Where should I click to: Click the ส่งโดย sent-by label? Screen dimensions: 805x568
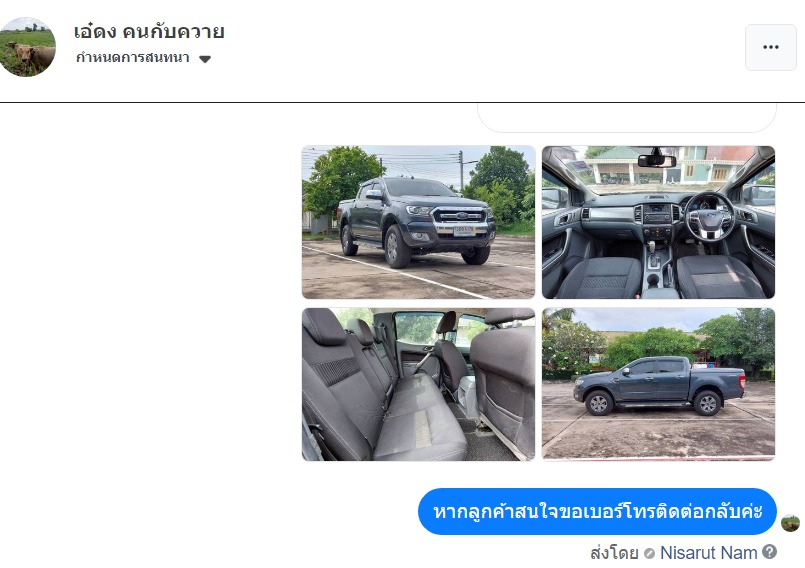tap(614, 553)
